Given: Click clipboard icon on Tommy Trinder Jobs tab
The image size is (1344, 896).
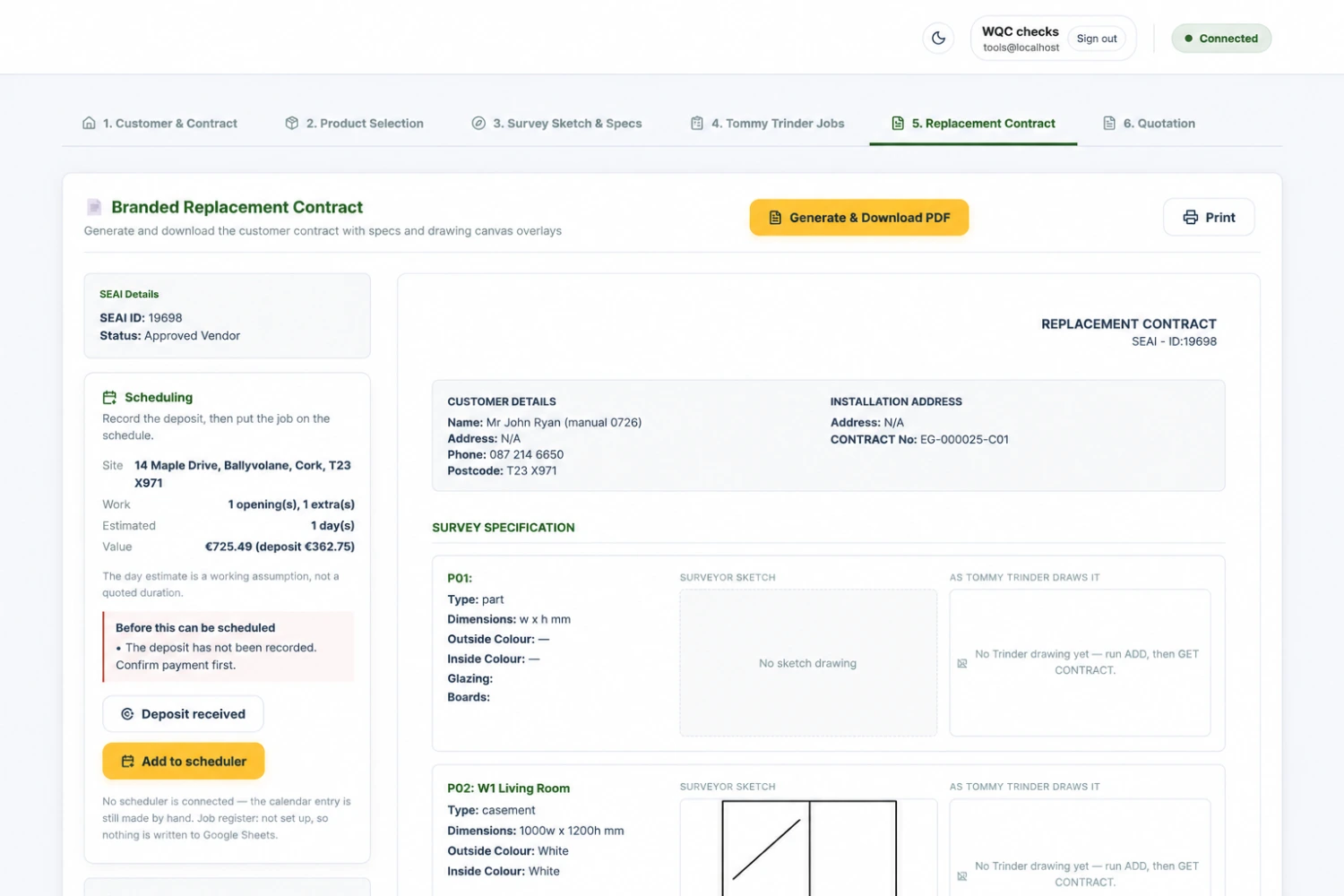Looking at the screenshot, I should coord(697,124).
